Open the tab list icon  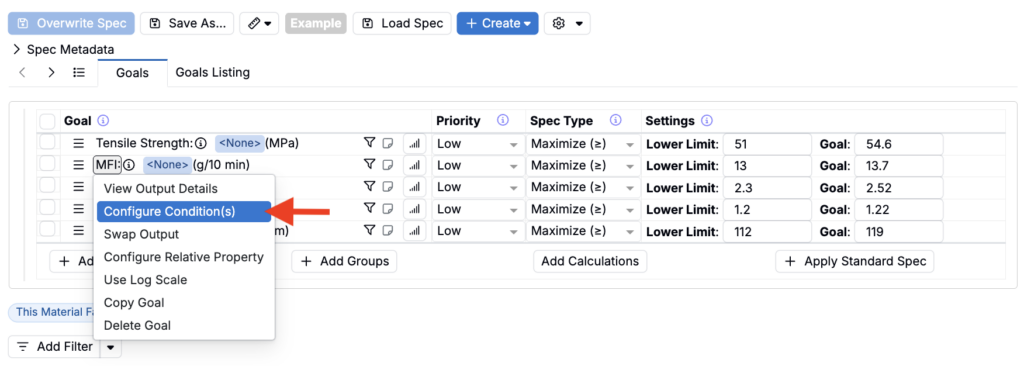pos(79,73)
